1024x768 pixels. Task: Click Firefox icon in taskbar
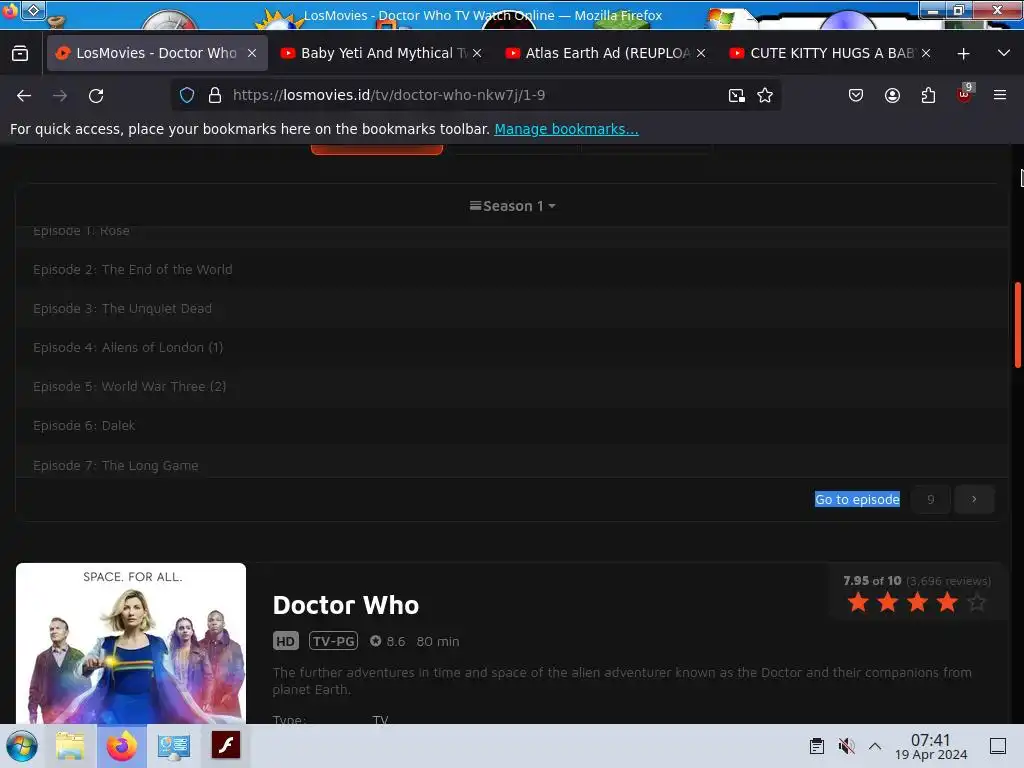[x=121, y=746]
